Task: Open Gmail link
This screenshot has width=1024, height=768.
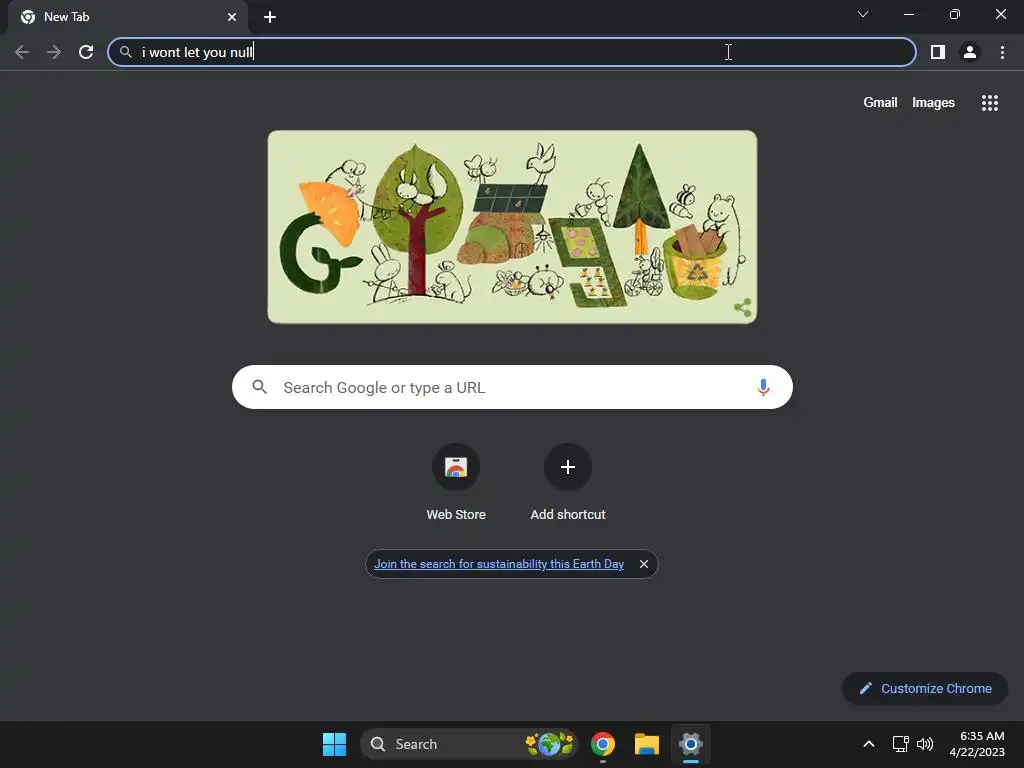Action: [x=880, y=103]
